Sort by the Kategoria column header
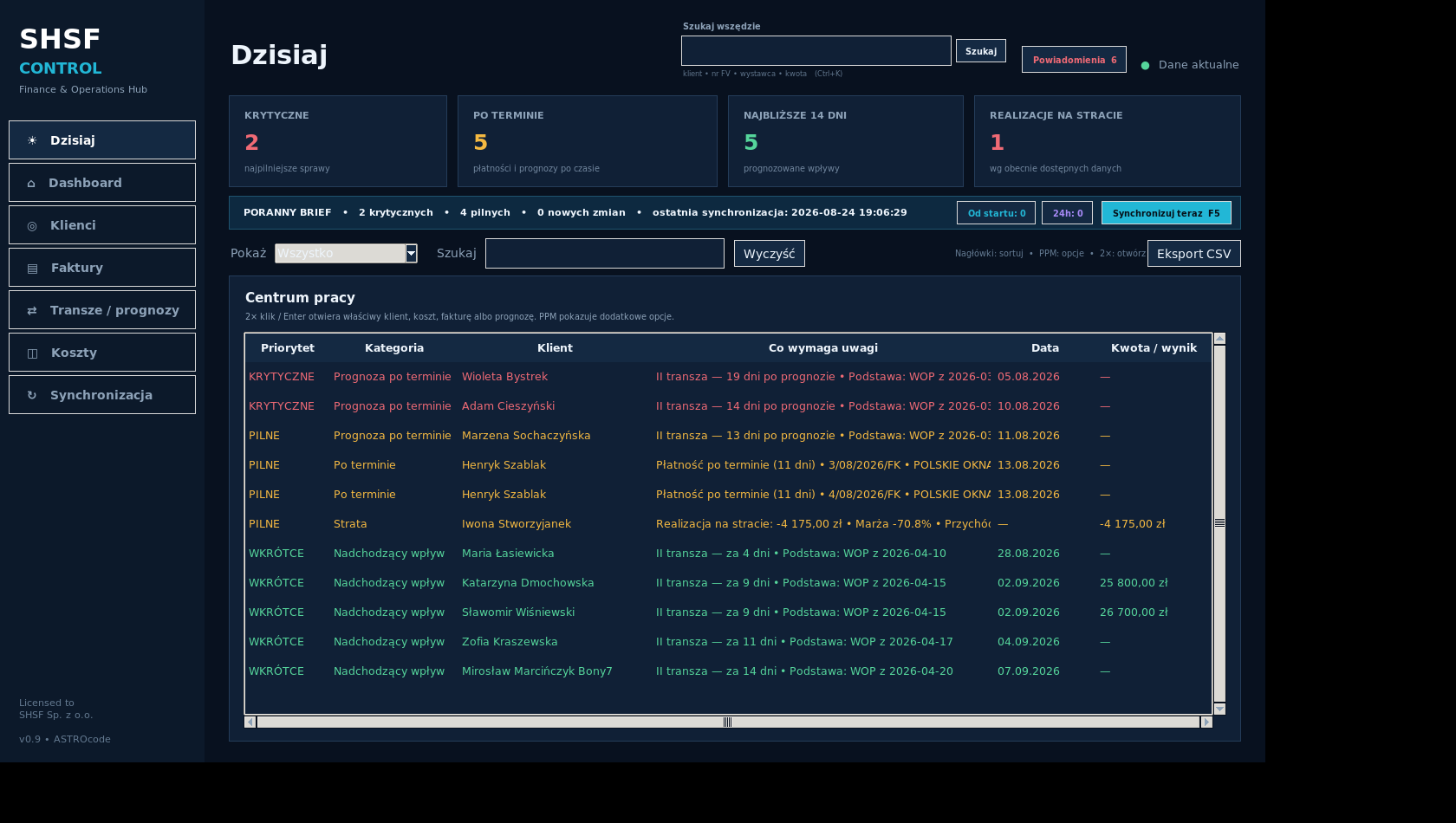This screenshot has width=1456, height=823. (x=394, y=348)
